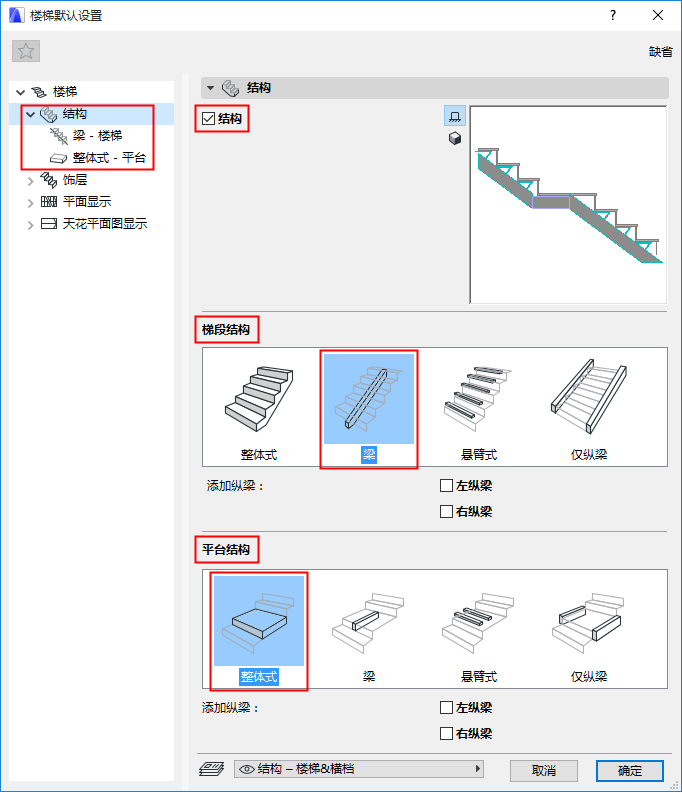Click the favorites star icon
The height and width of the screenshot is (792, 682).
coord(26,51)
